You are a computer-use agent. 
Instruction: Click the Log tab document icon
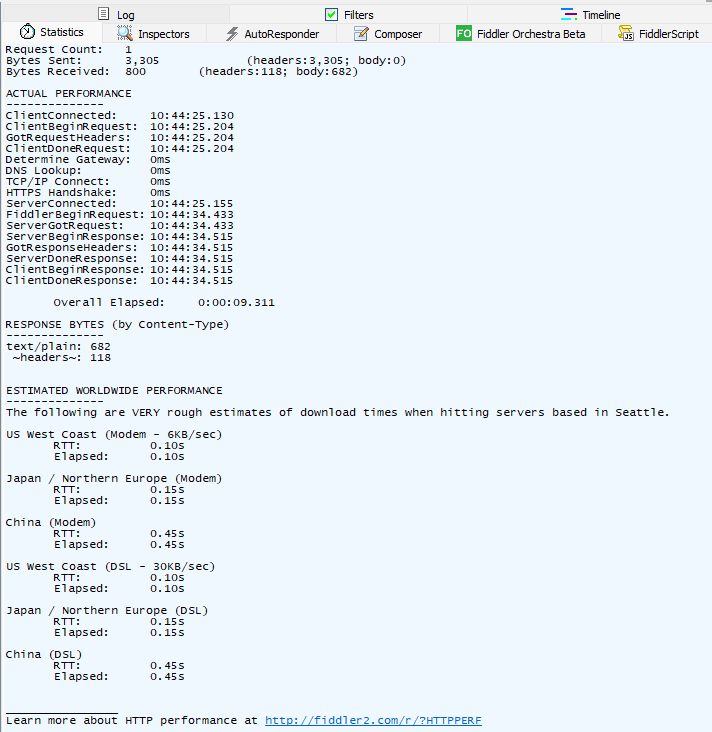coord(104,14)
